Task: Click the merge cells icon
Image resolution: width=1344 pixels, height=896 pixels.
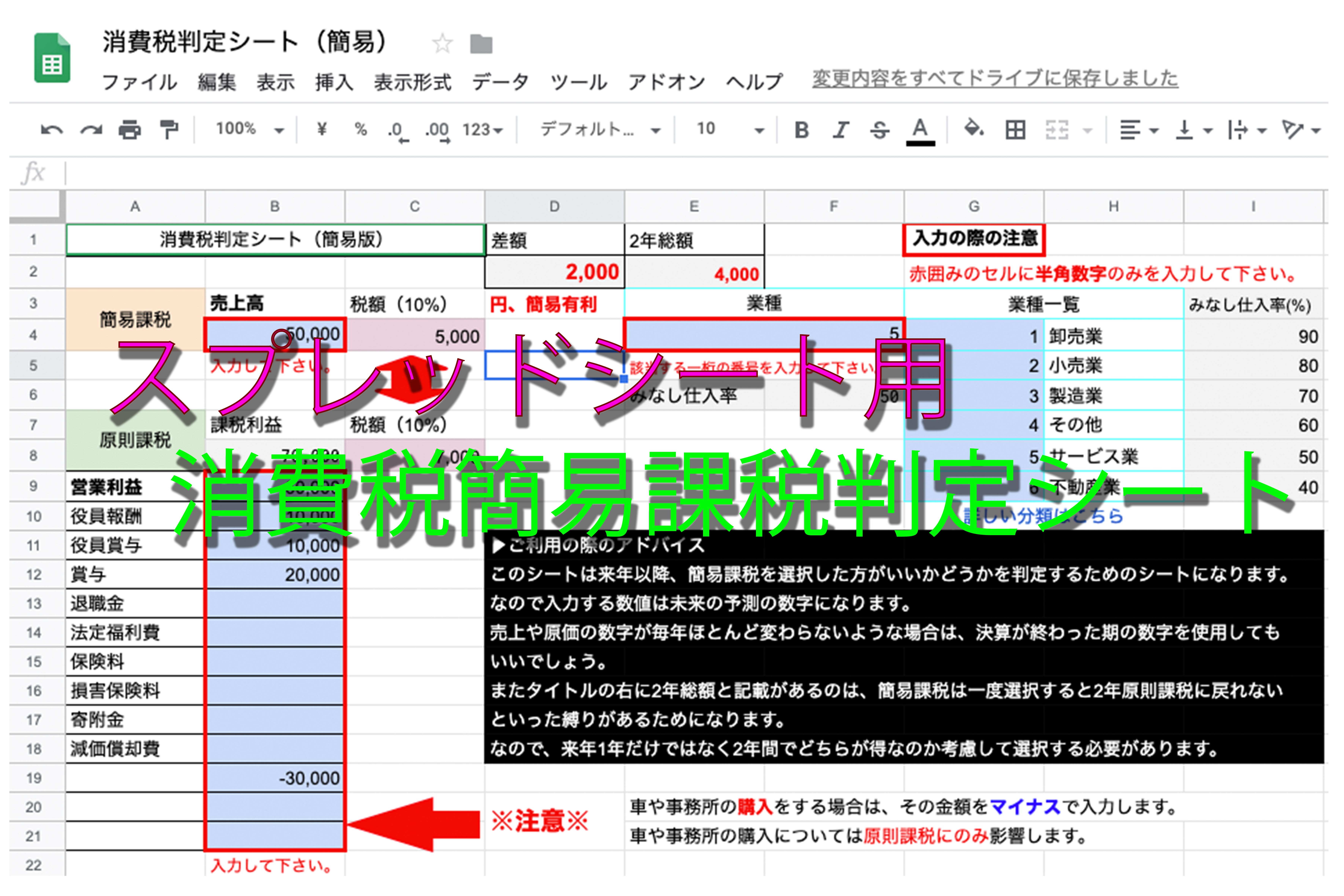Action: (1057, 130)
